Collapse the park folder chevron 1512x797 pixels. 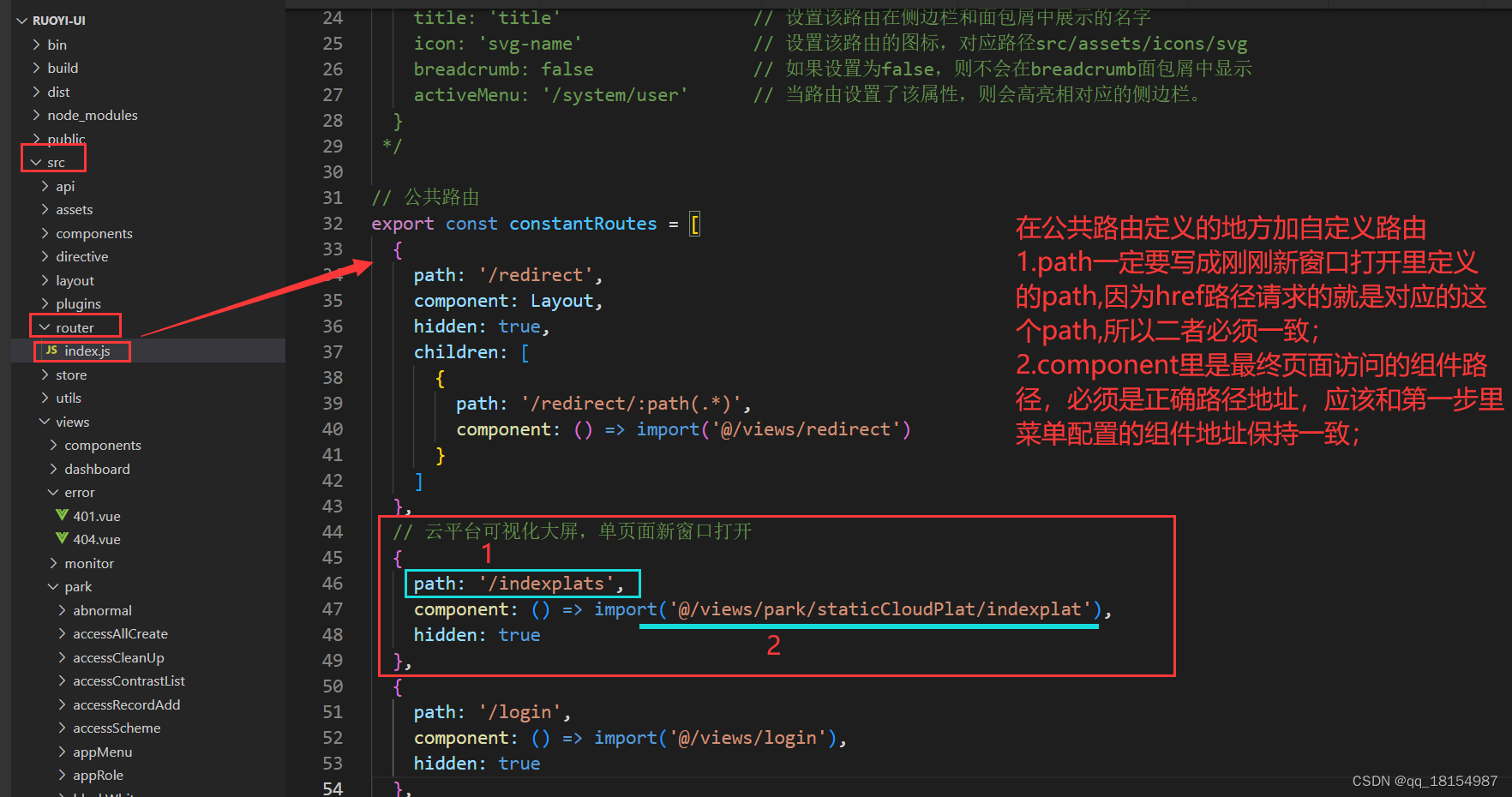point(53,587)
